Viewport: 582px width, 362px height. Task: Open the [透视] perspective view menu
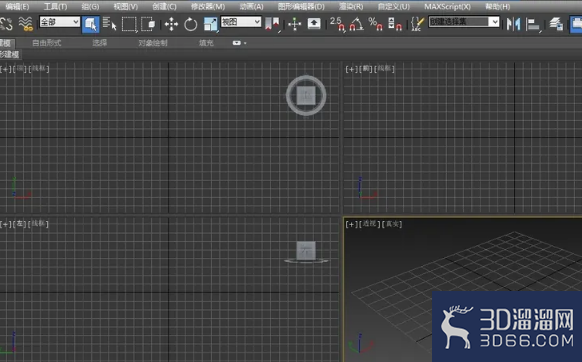pos(370,224)
